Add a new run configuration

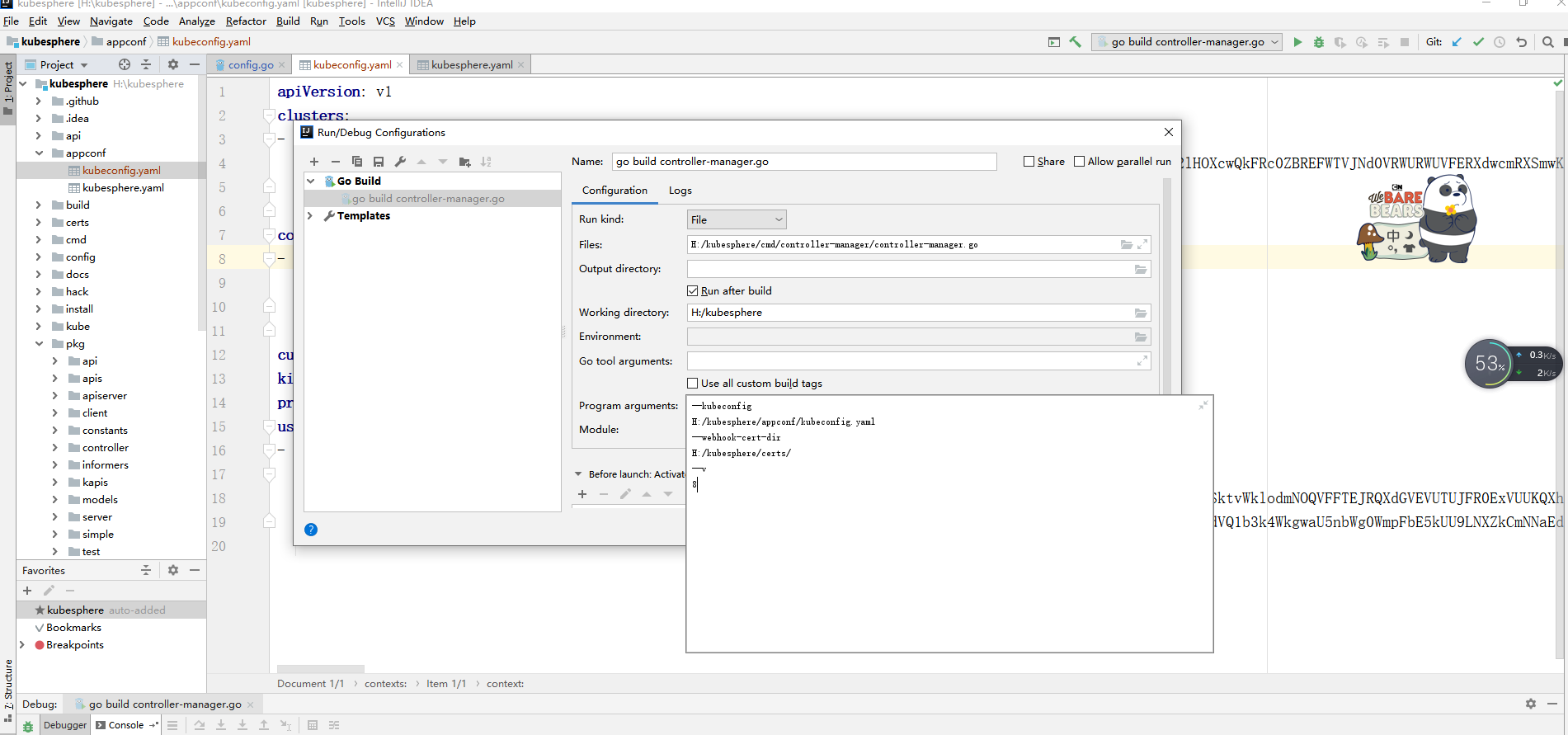tap(314, 162)
